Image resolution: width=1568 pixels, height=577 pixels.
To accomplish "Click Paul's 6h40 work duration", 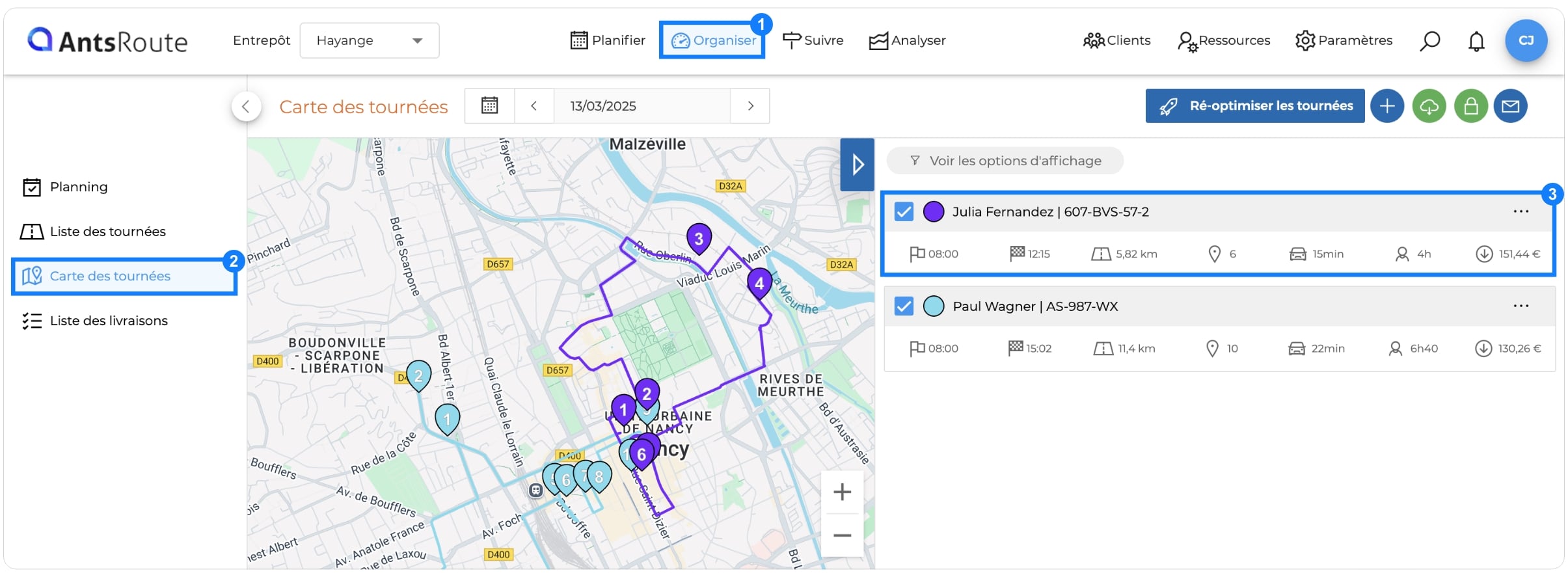I will click(x=1424, y=348).
